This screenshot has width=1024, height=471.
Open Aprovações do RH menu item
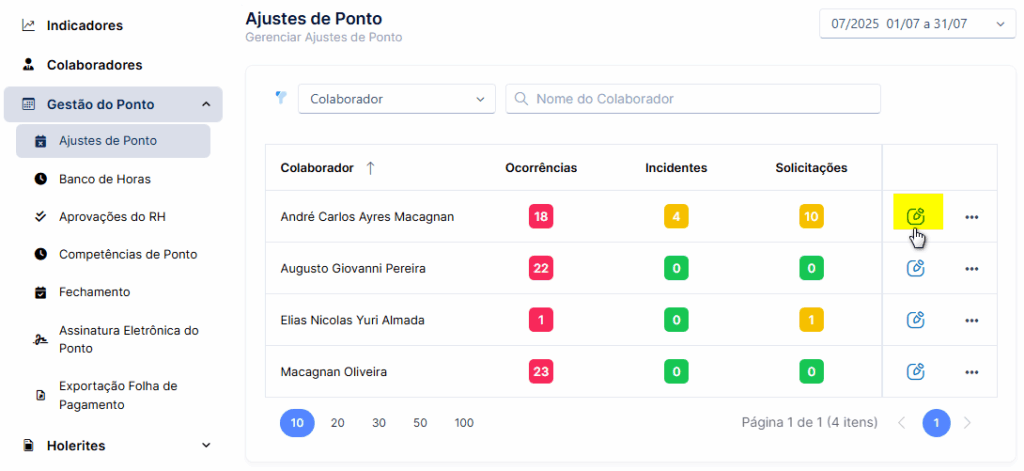tap(114, 217)
